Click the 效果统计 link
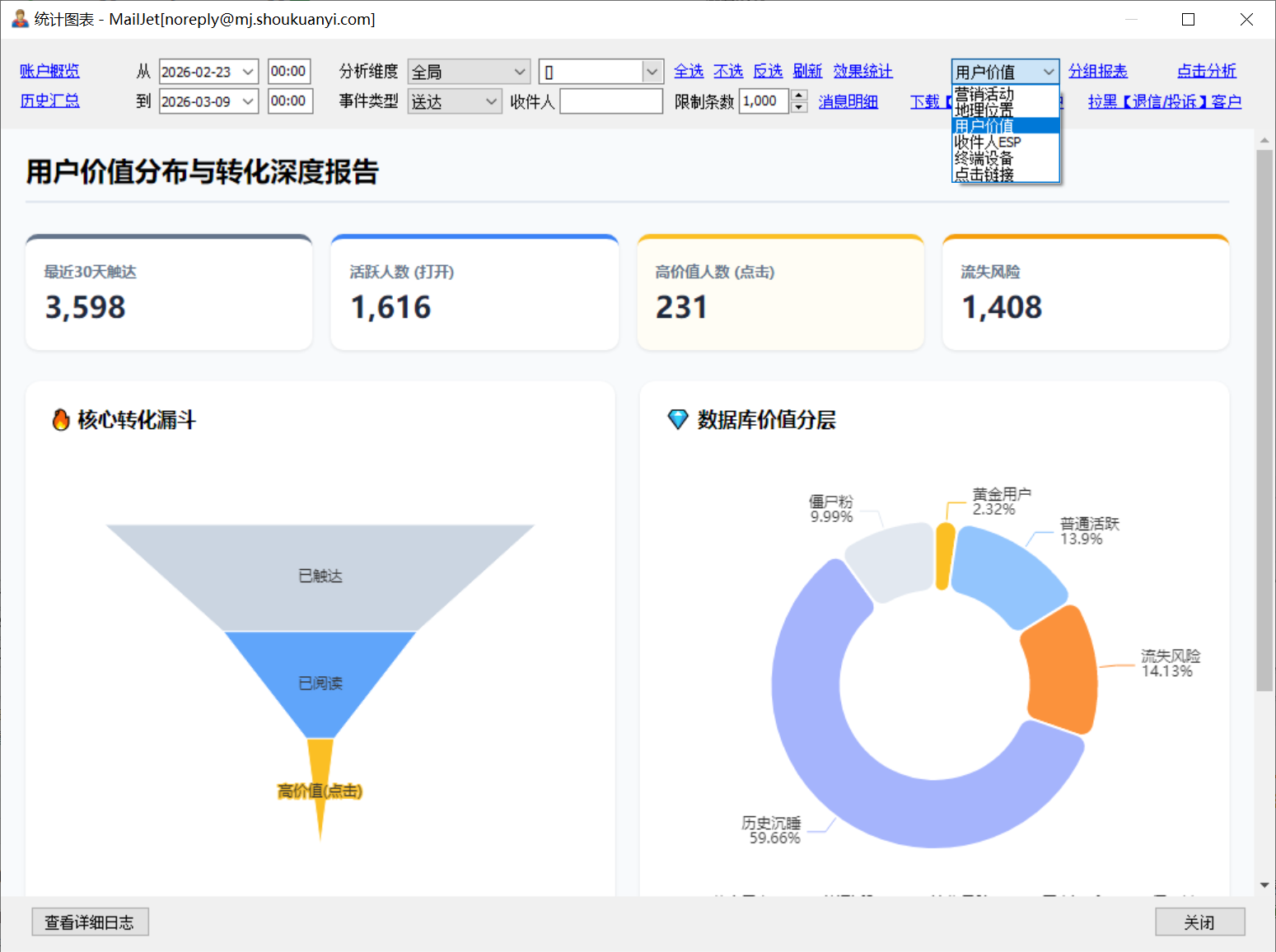This screenshot has width=1276, height=952. coord(862,72)
